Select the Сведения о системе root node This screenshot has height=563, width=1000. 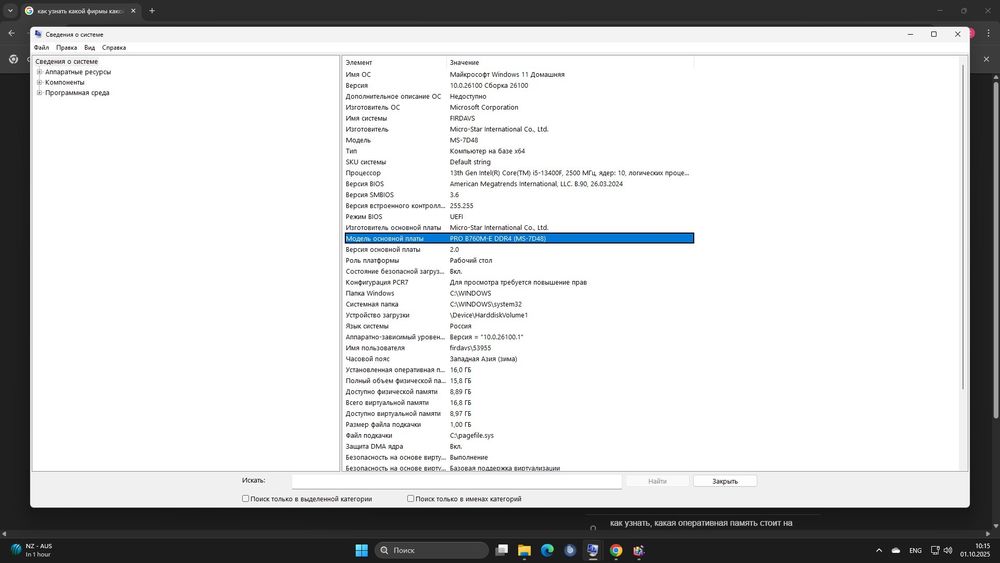[66, 62]
